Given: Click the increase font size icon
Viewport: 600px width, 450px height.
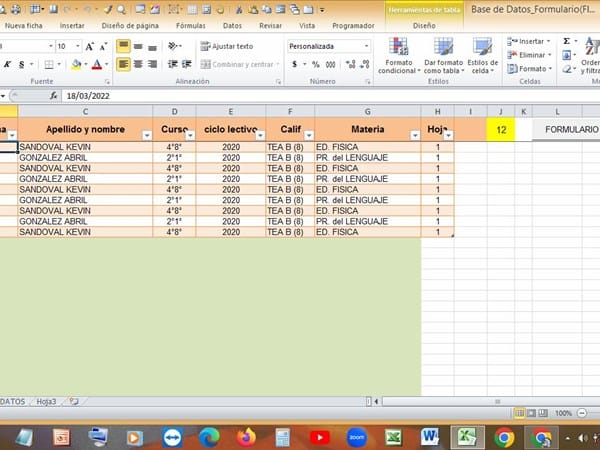Looking at the screenshot, I should (91, 46).
